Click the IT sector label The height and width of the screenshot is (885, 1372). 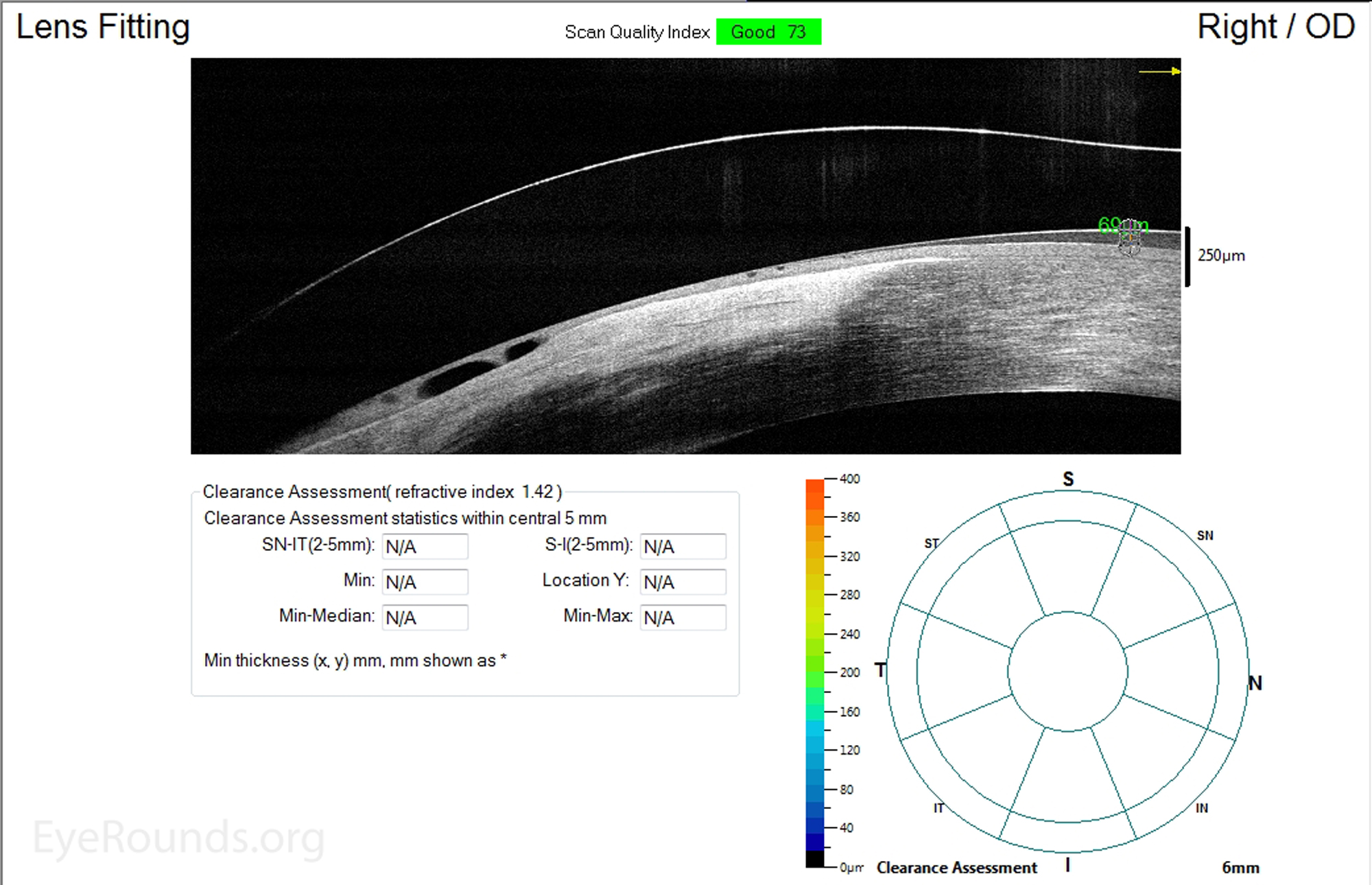coord(938,808)
